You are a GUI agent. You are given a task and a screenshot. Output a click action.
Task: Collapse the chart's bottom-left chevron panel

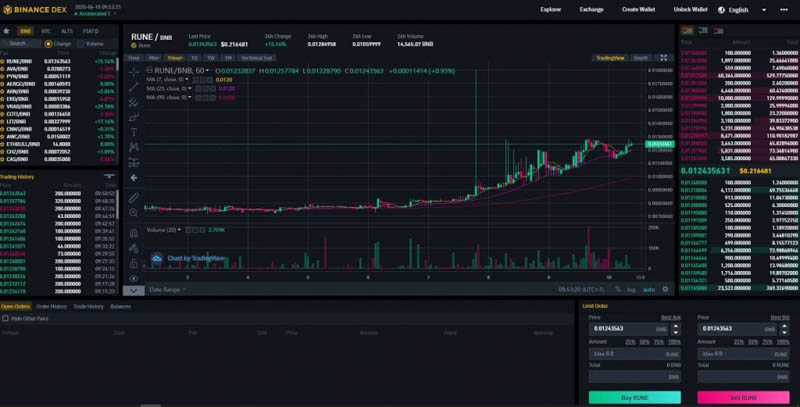click(x=133, y=290)
